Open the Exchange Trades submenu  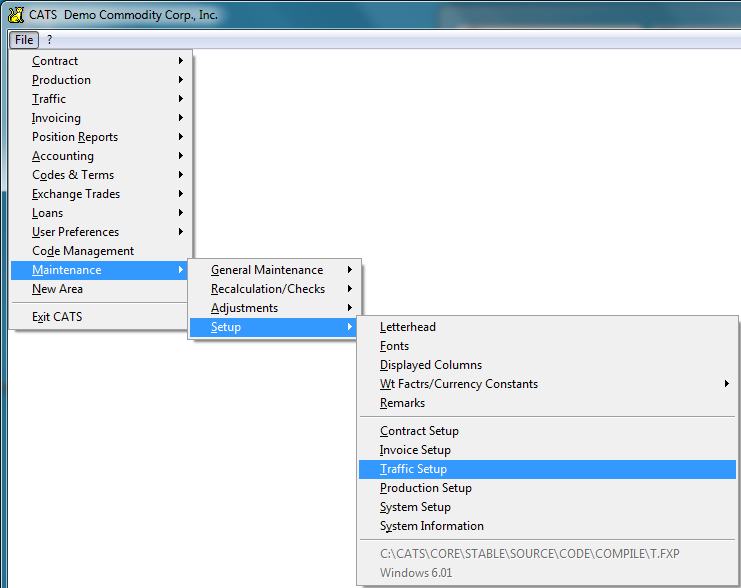(x=101, y=194)
